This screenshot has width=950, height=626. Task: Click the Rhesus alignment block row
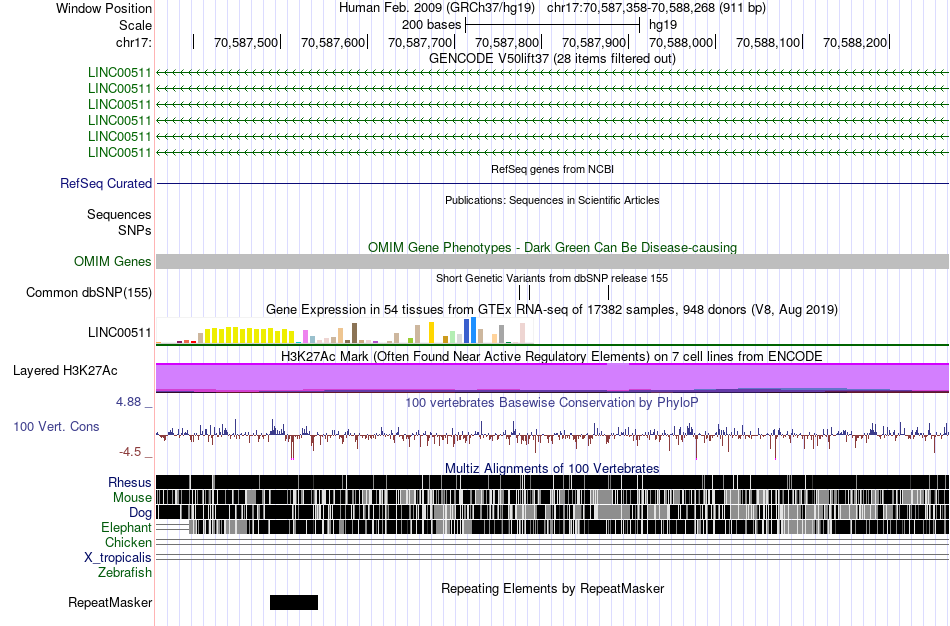553,482
